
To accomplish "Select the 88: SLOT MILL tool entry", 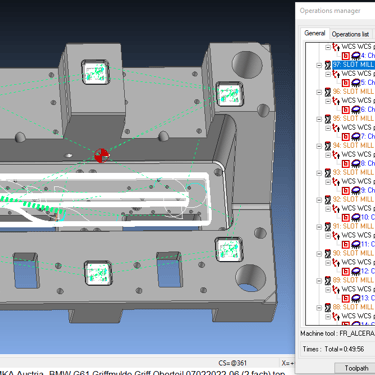I will click(x=353, y=307).
